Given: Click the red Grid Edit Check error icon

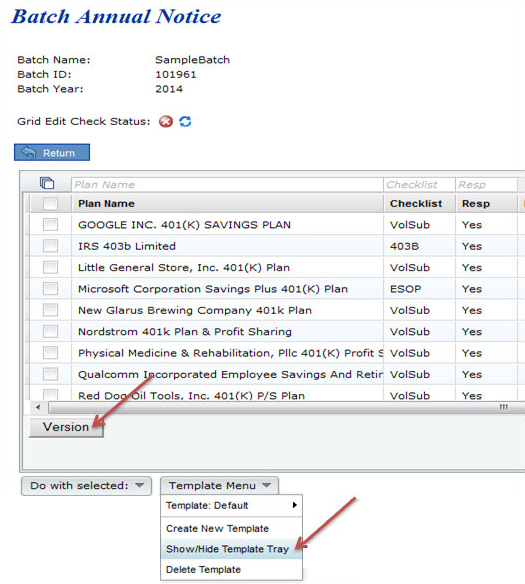Looking at the screenshot, I should (166, 121).
